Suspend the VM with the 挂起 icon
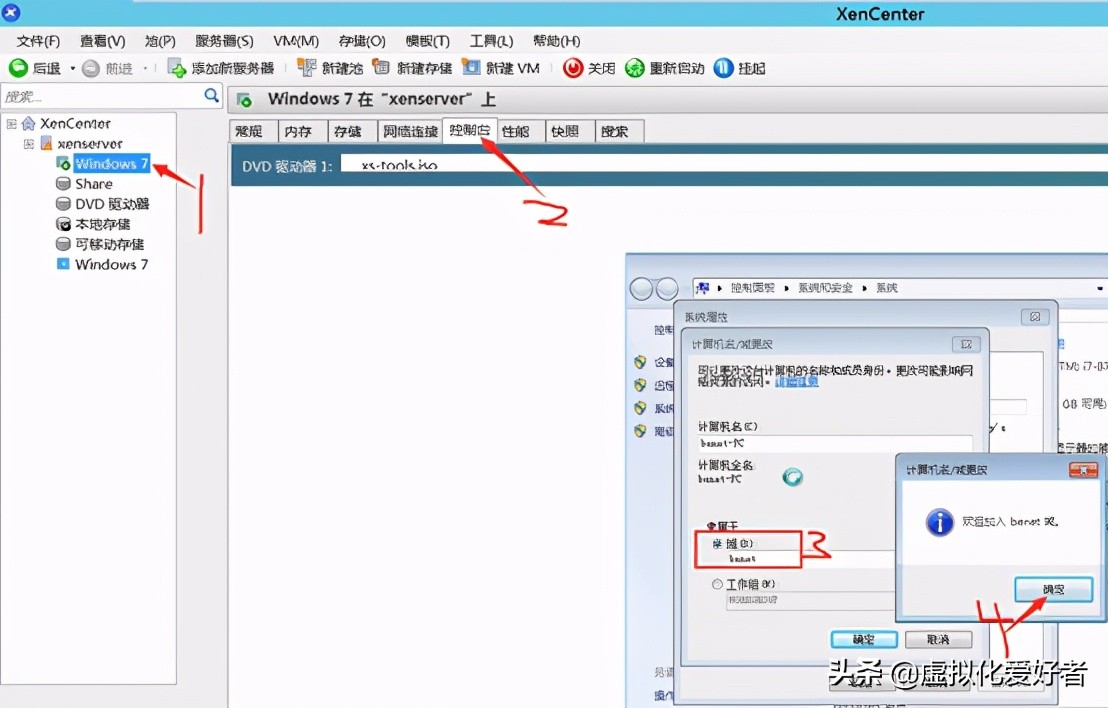The width and height of the screenshot is (1108, 708). pyautogui.click(x=724, y=68)
